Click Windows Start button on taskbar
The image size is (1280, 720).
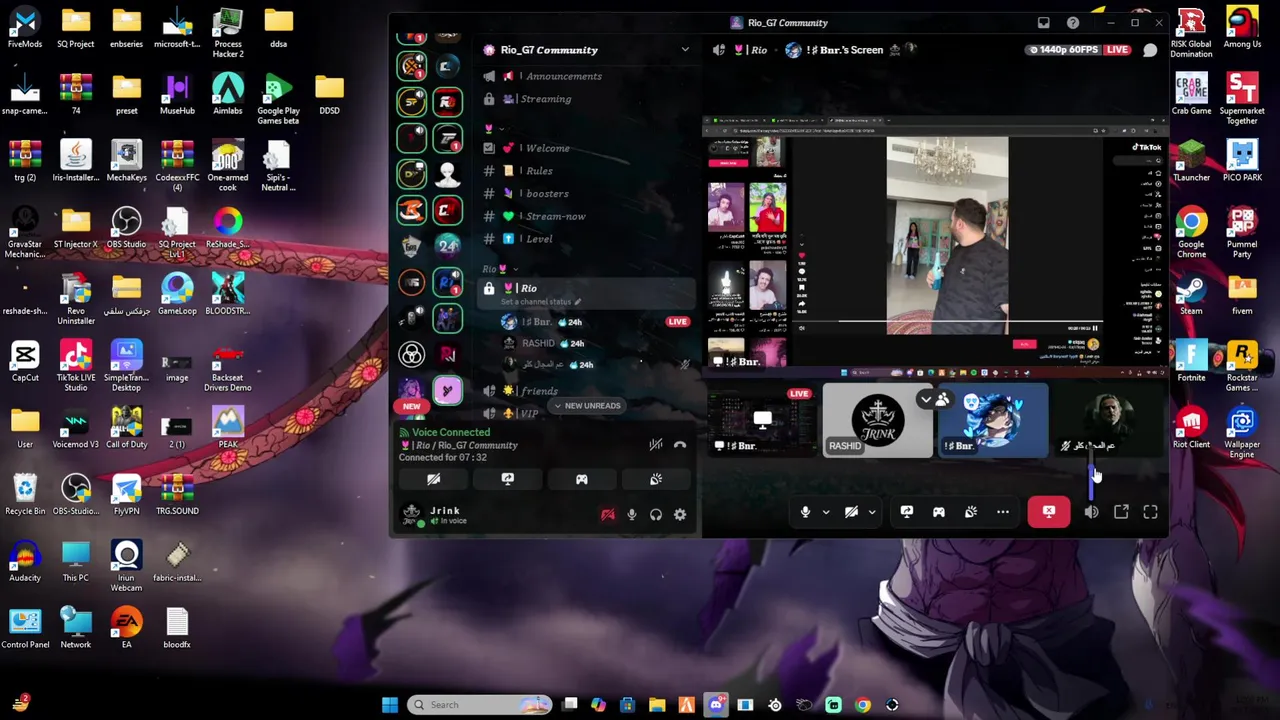click(390, 705)
